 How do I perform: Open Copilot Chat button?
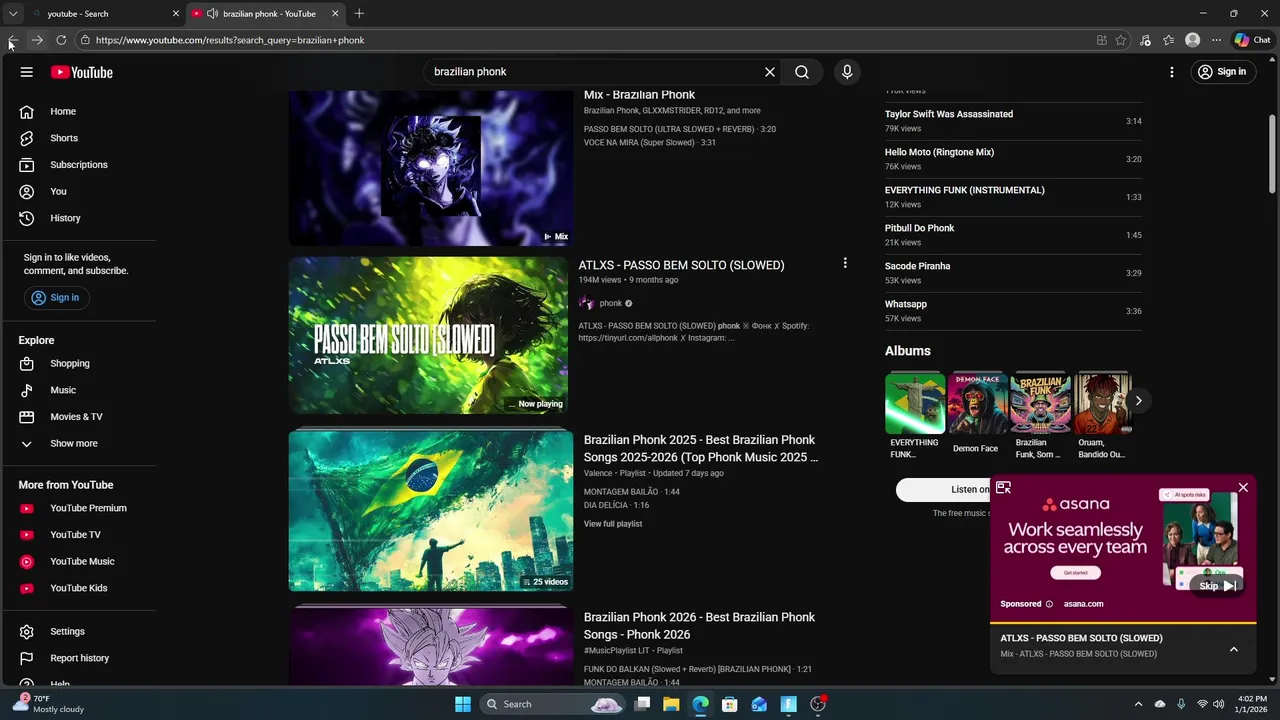click(1252, 40)
